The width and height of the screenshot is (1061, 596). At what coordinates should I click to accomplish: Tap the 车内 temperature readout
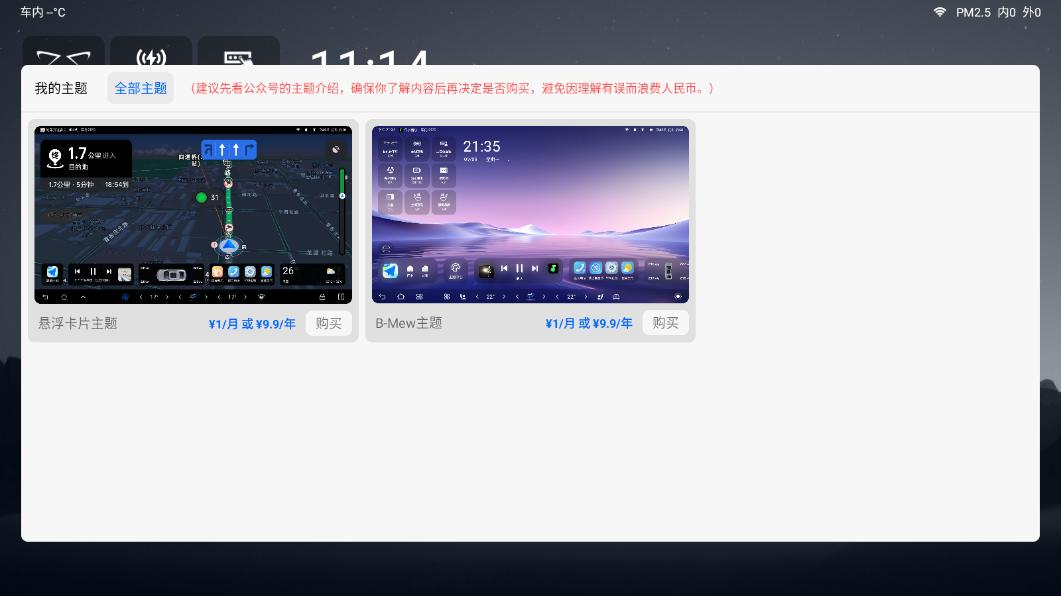[x=43, y=12]
